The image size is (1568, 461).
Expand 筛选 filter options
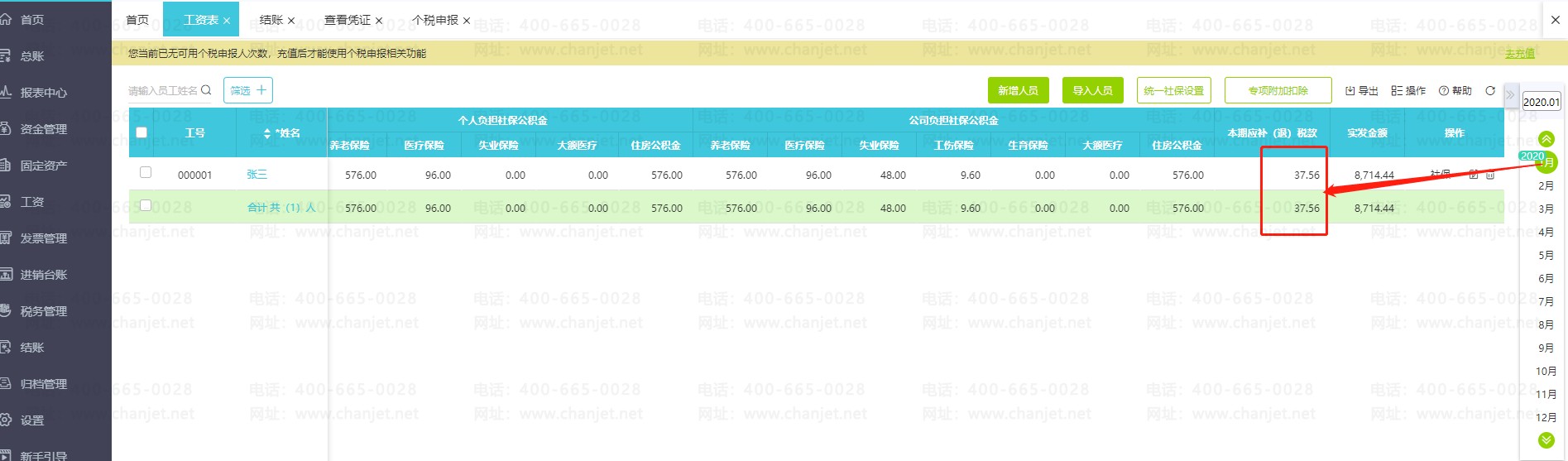click(x=248, y=90)
